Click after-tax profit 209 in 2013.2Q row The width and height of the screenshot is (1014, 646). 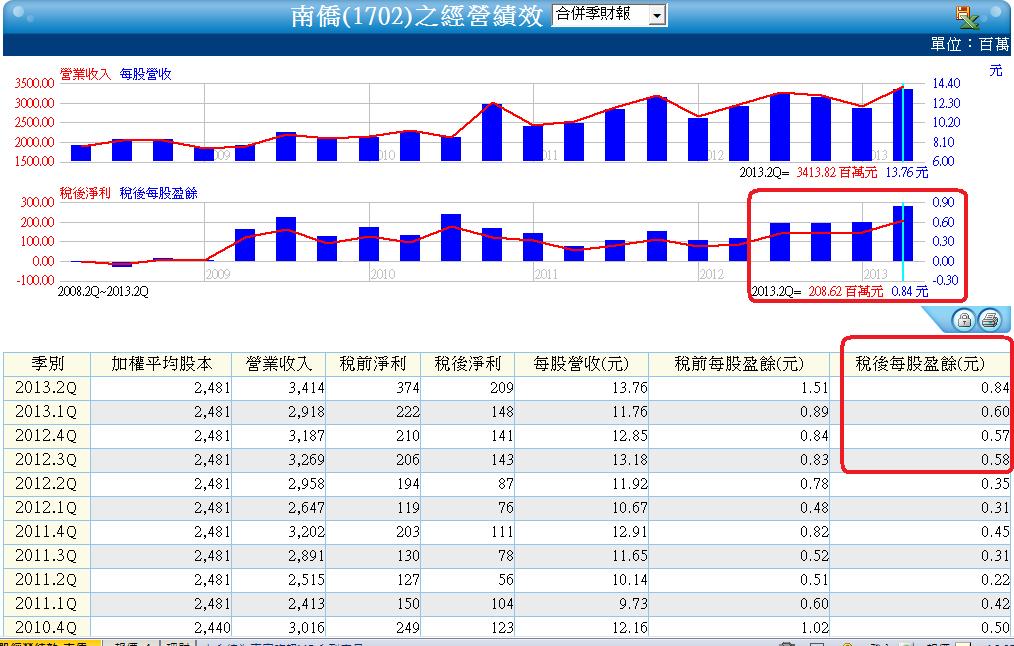502,388
